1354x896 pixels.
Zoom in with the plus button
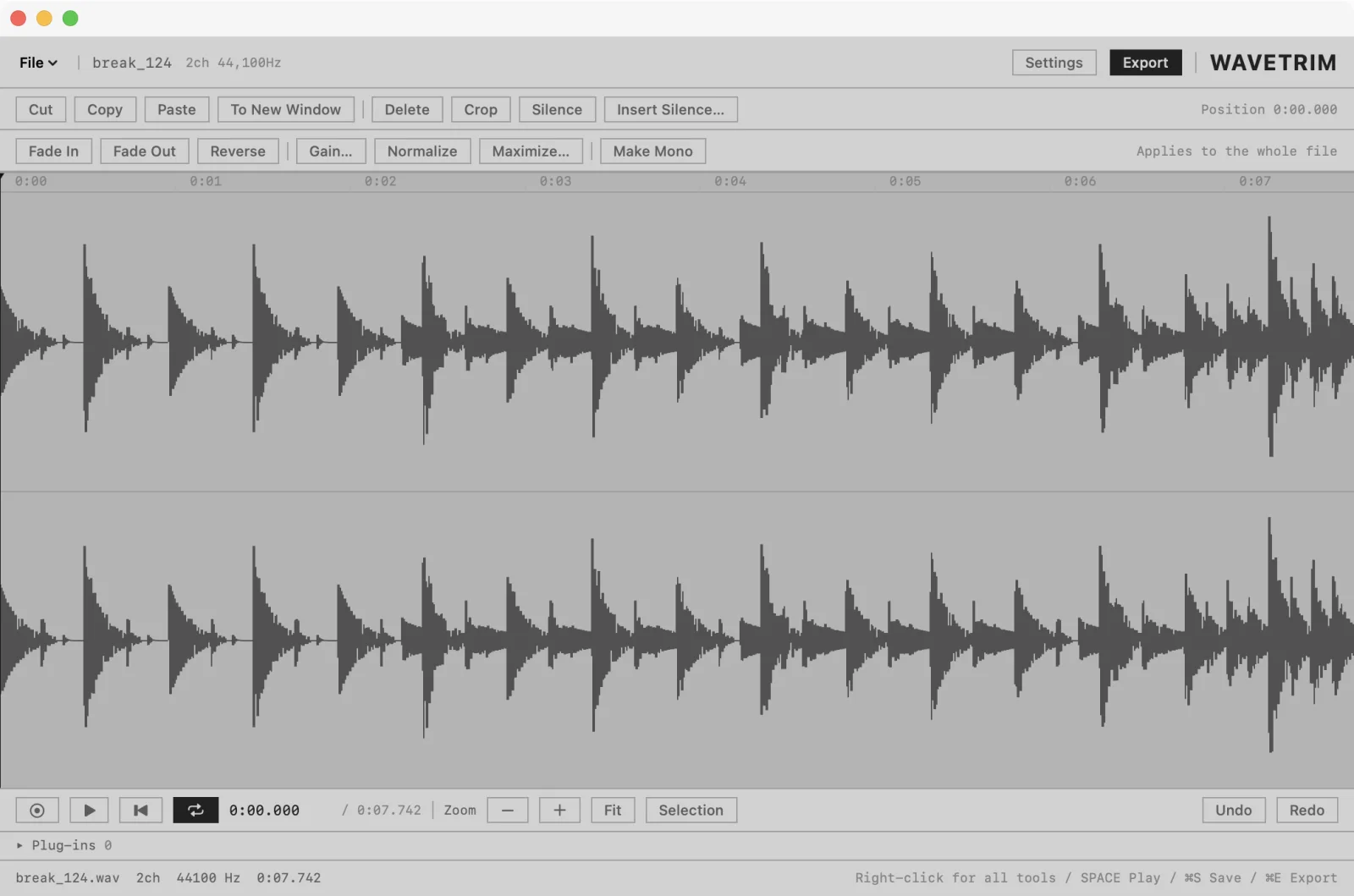[x=559, y=810]
